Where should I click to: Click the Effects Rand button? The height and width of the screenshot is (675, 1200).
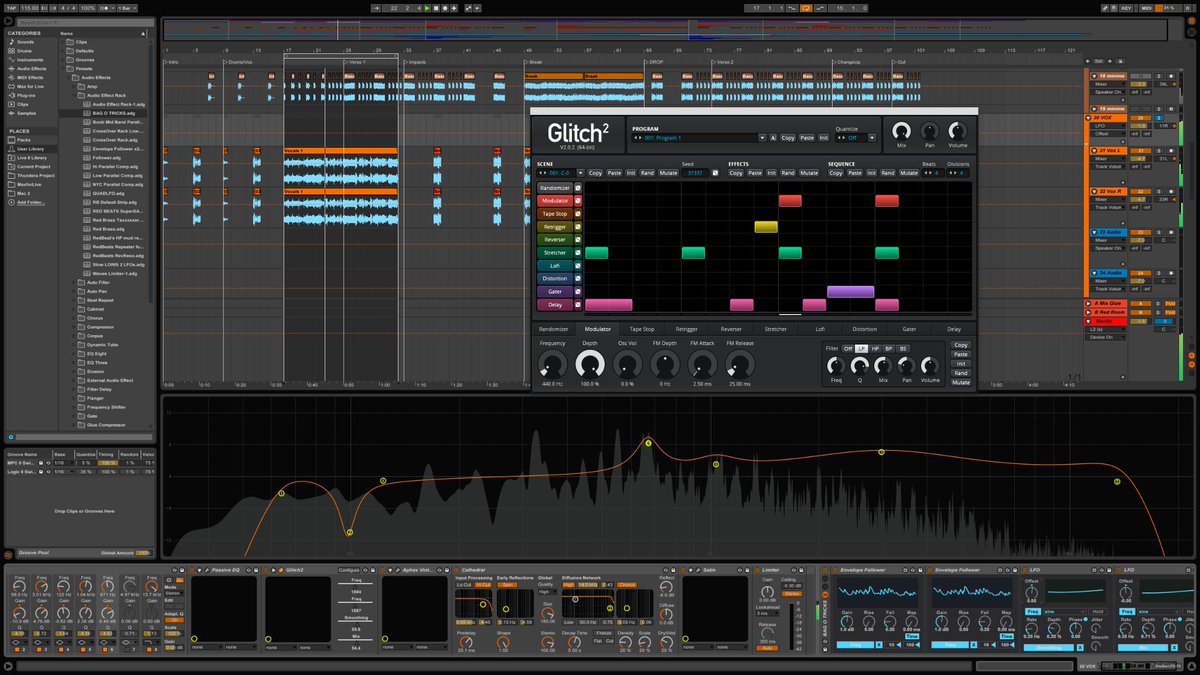788,173
